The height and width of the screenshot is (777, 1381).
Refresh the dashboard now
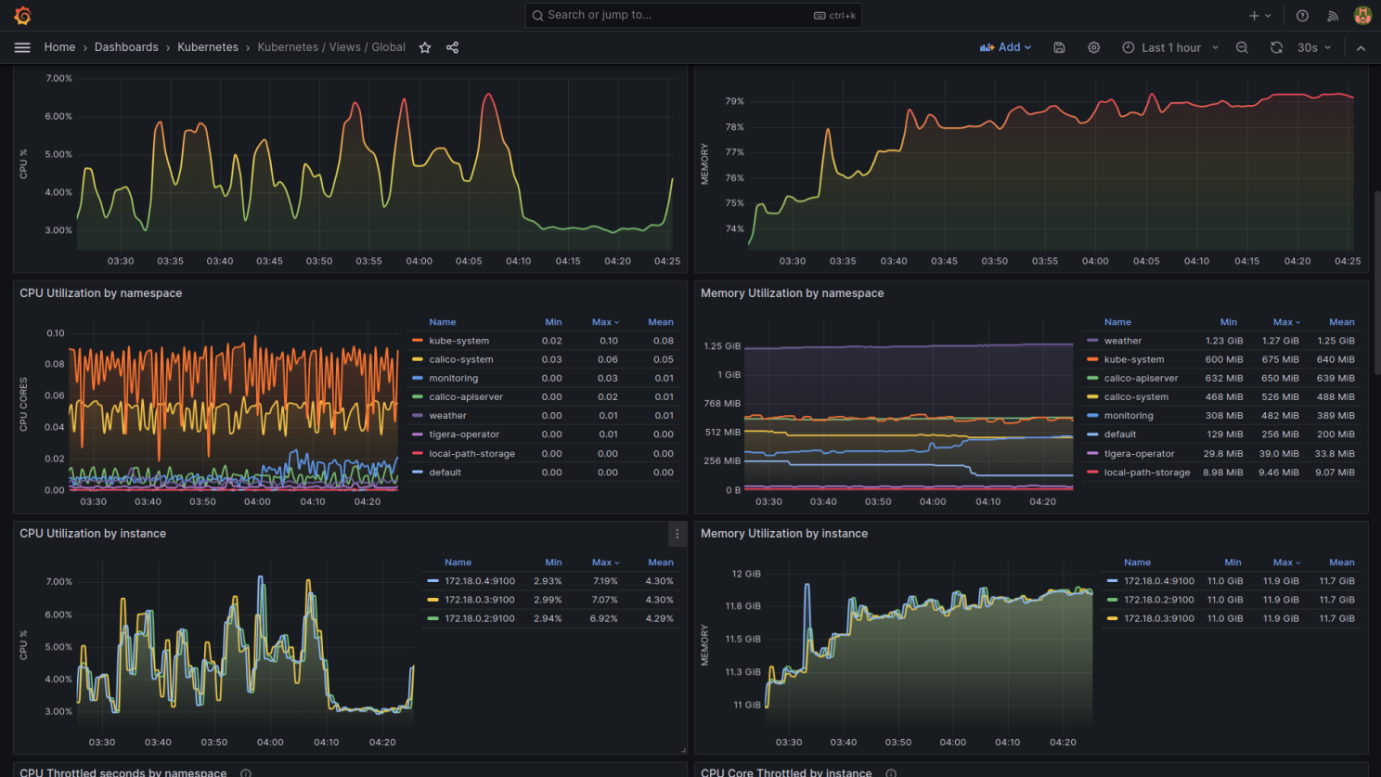point(1276,47)
